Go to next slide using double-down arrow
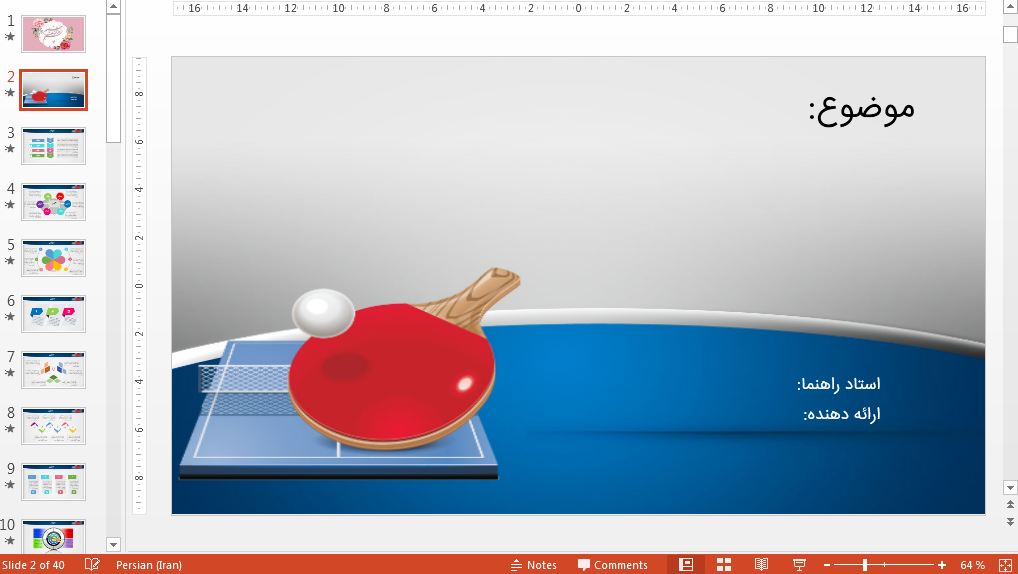 (x=1010, y=522)
